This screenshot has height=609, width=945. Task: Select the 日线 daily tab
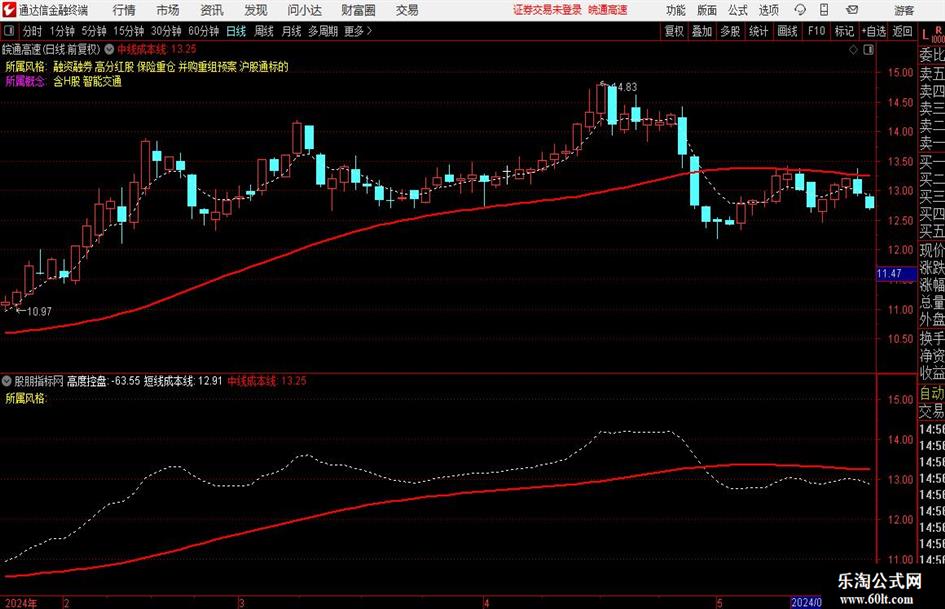click(236, 31)
